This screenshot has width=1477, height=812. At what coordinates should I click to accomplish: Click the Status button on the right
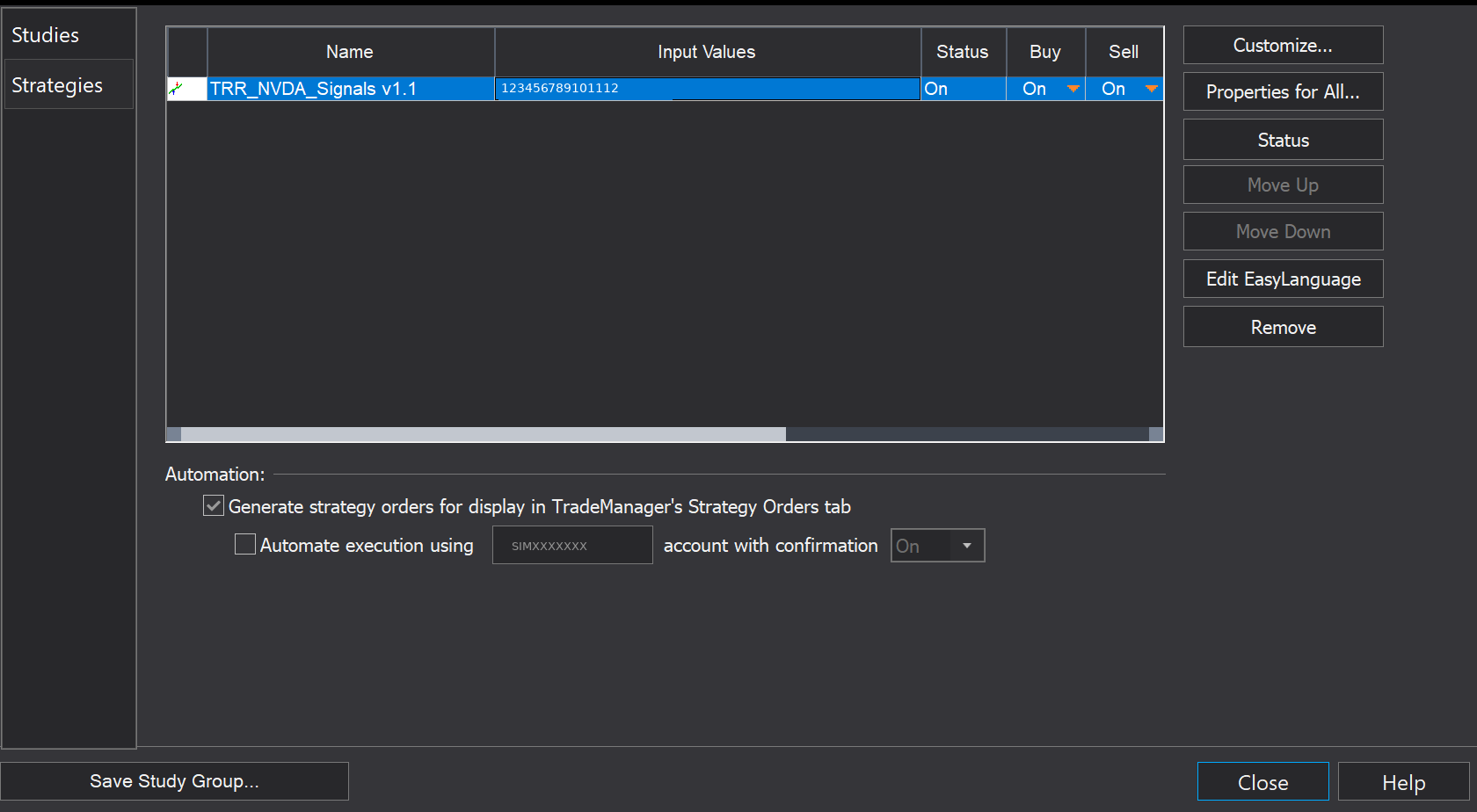[x=1284, y=140]
